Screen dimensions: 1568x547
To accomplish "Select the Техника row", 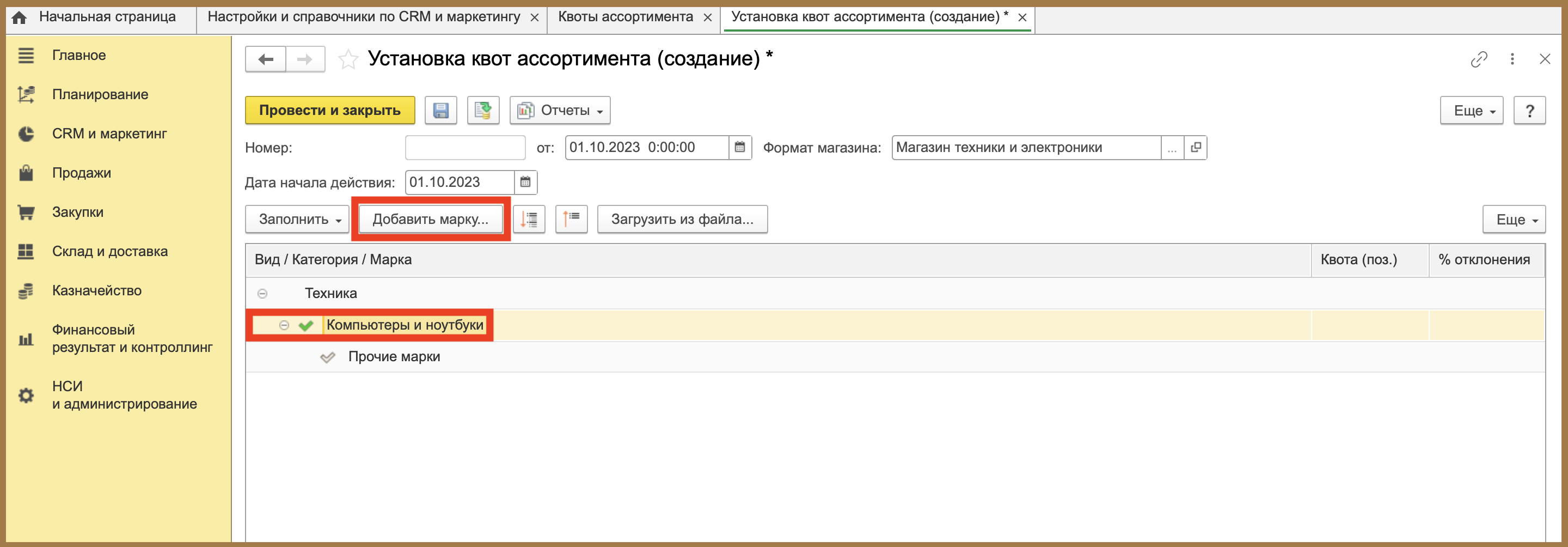I will pos(895,294).
